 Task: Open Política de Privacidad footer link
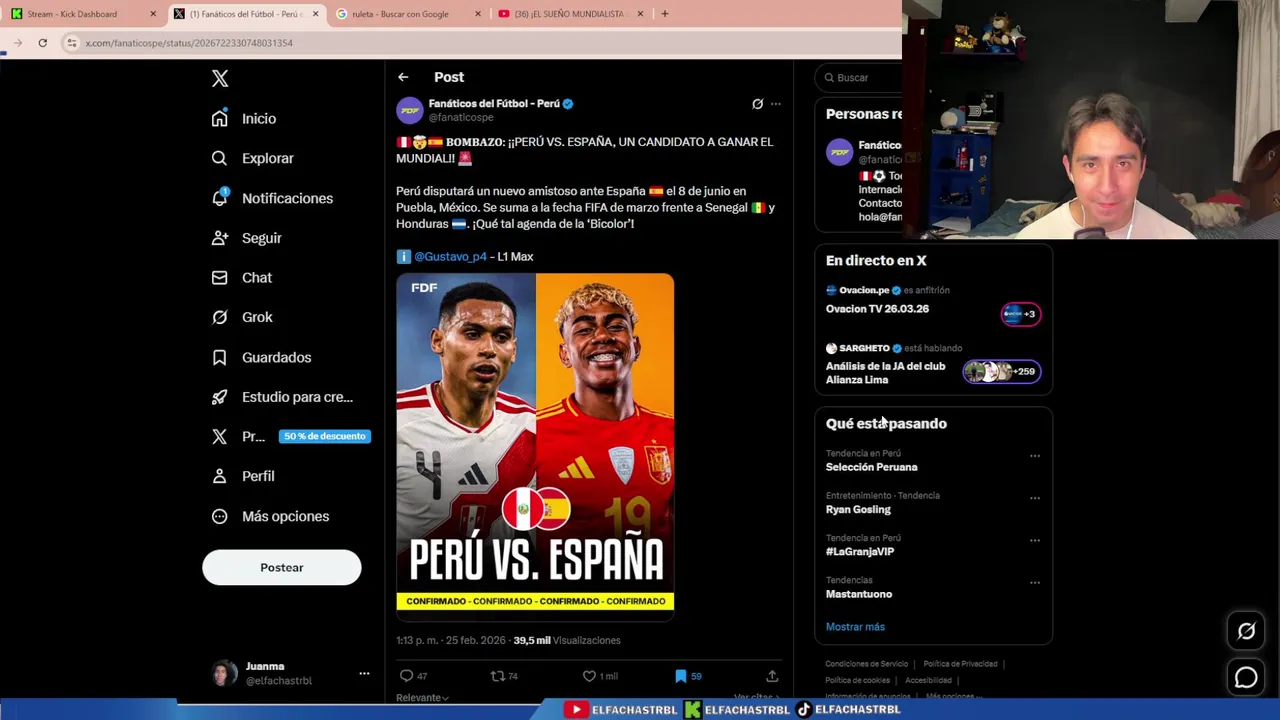click(960, 664)
